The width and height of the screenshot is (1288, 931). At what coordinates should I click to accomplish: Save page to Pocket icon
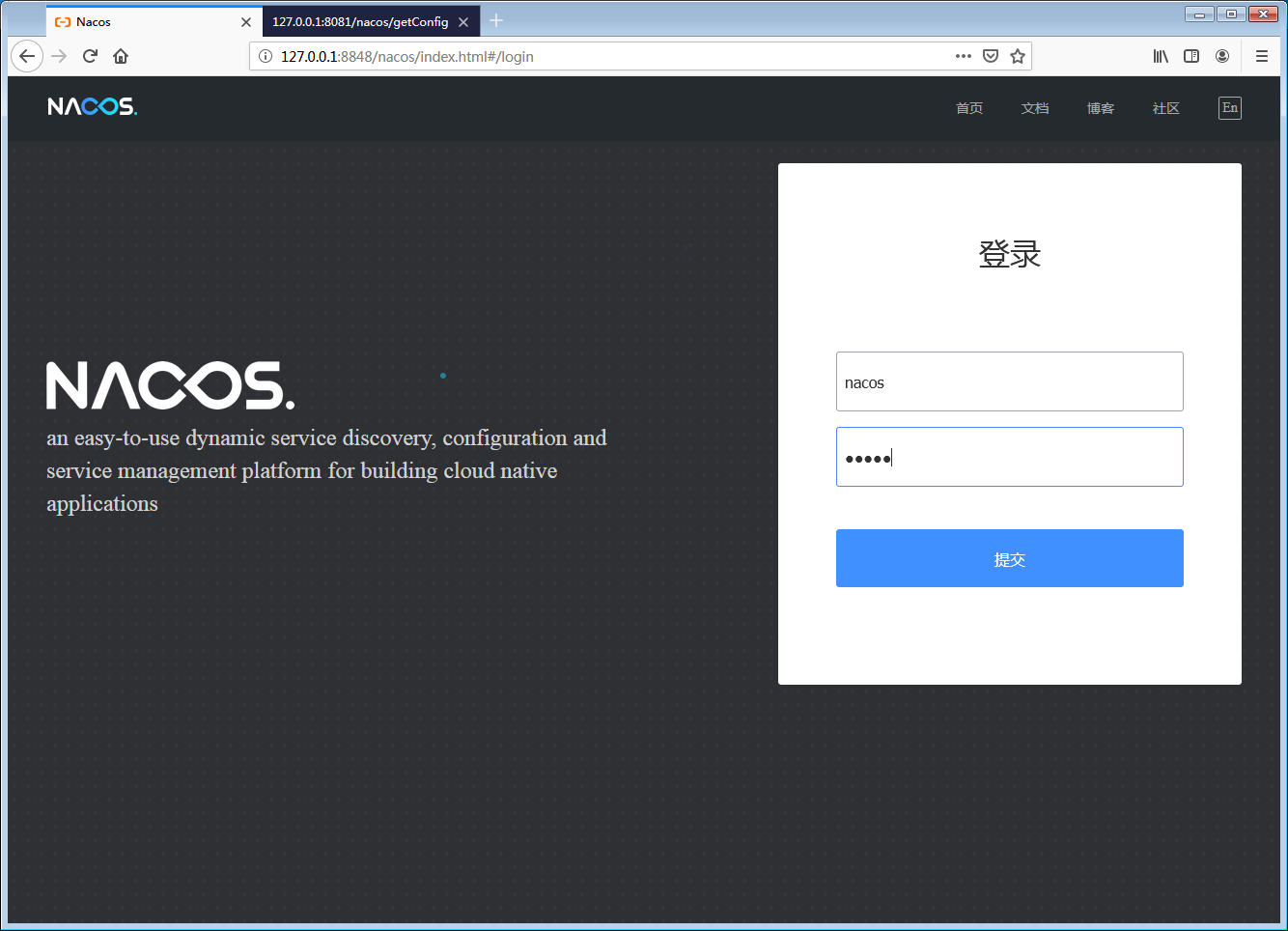[x=991, y=56]
